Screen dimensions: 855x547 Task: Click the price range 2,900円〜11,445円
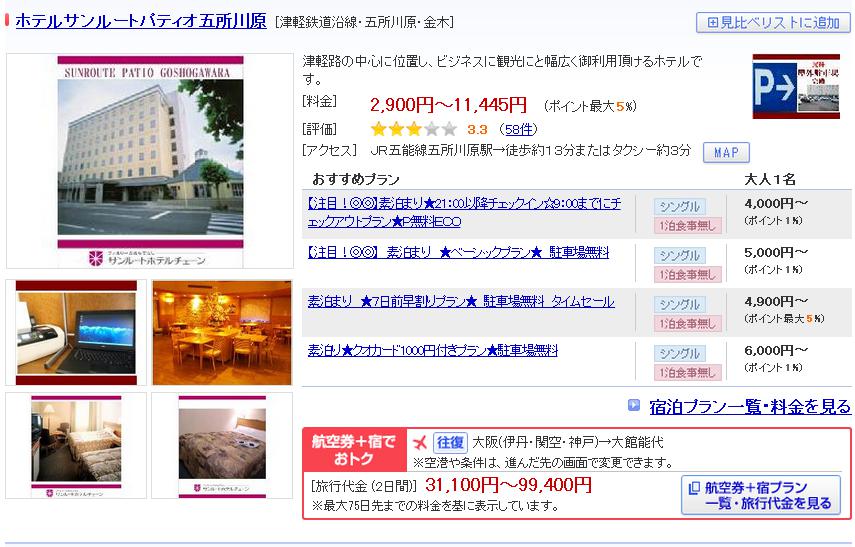click(x=448, y=105)
